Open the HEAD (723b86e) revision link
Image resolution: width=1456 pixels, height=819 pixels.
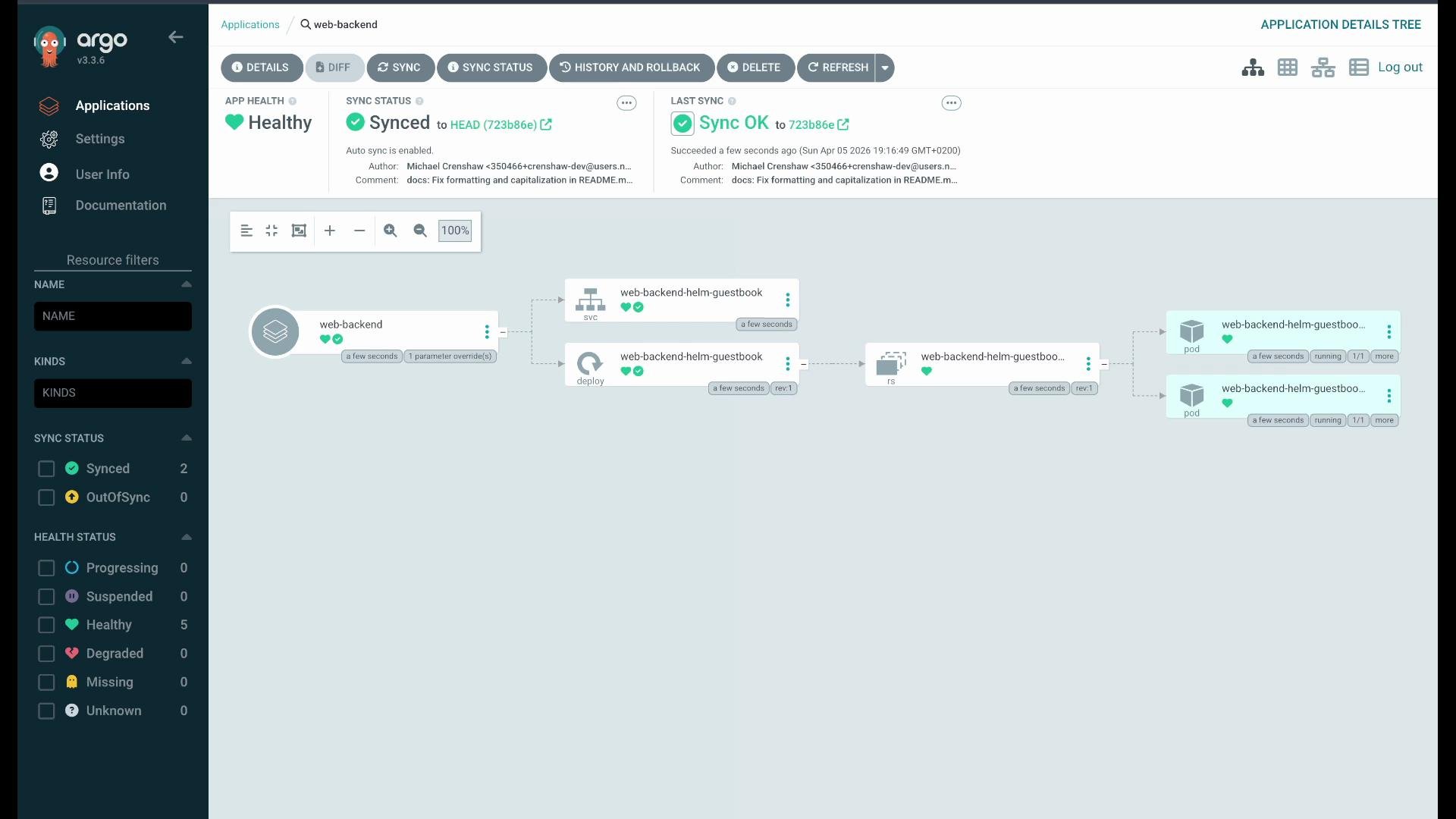click(x=500, y=125)
